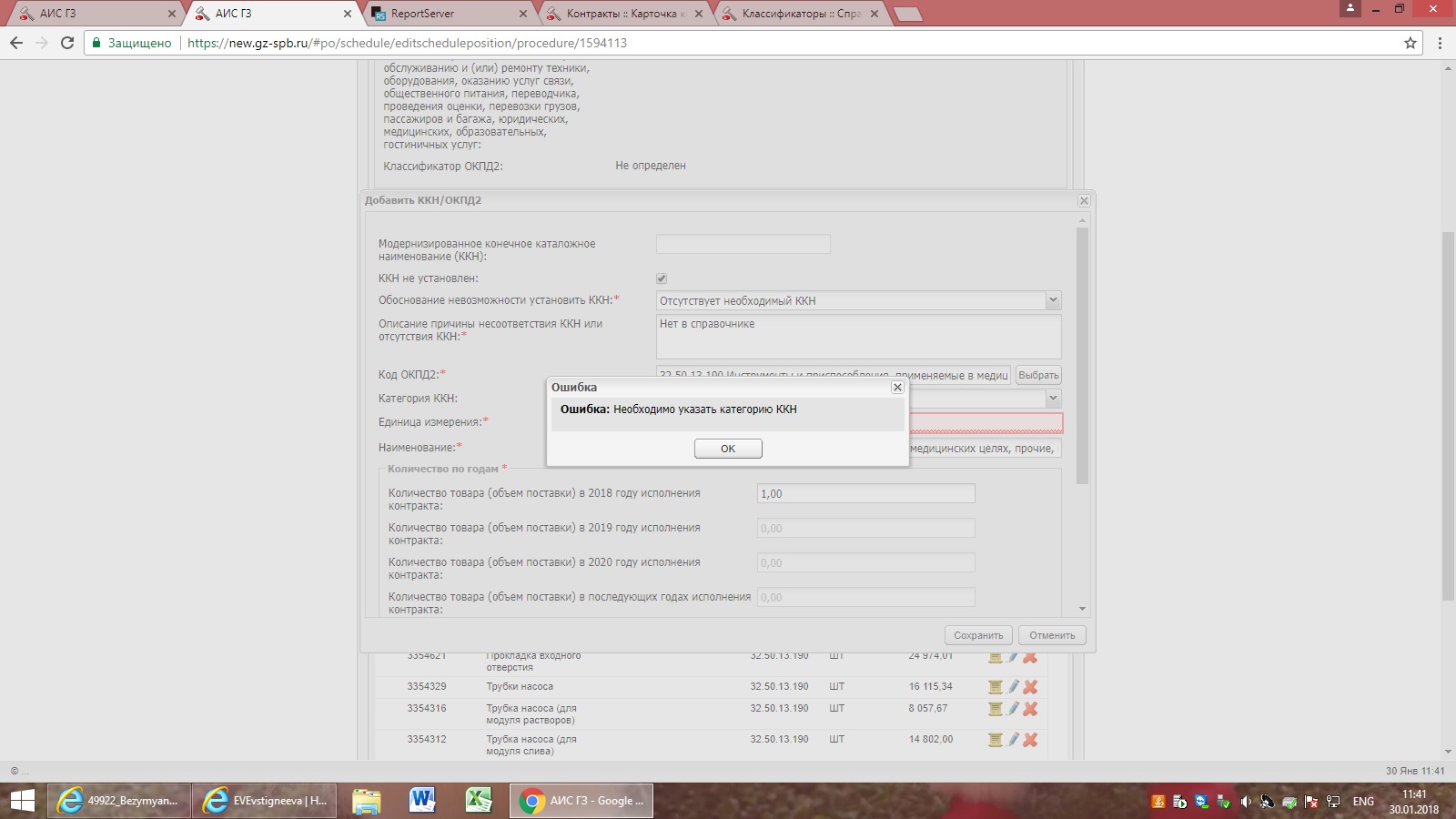This screenshot has height=819, width=1456.
Task: Delete row 3354329 with red cross
Action: (x=1030, y=687)
